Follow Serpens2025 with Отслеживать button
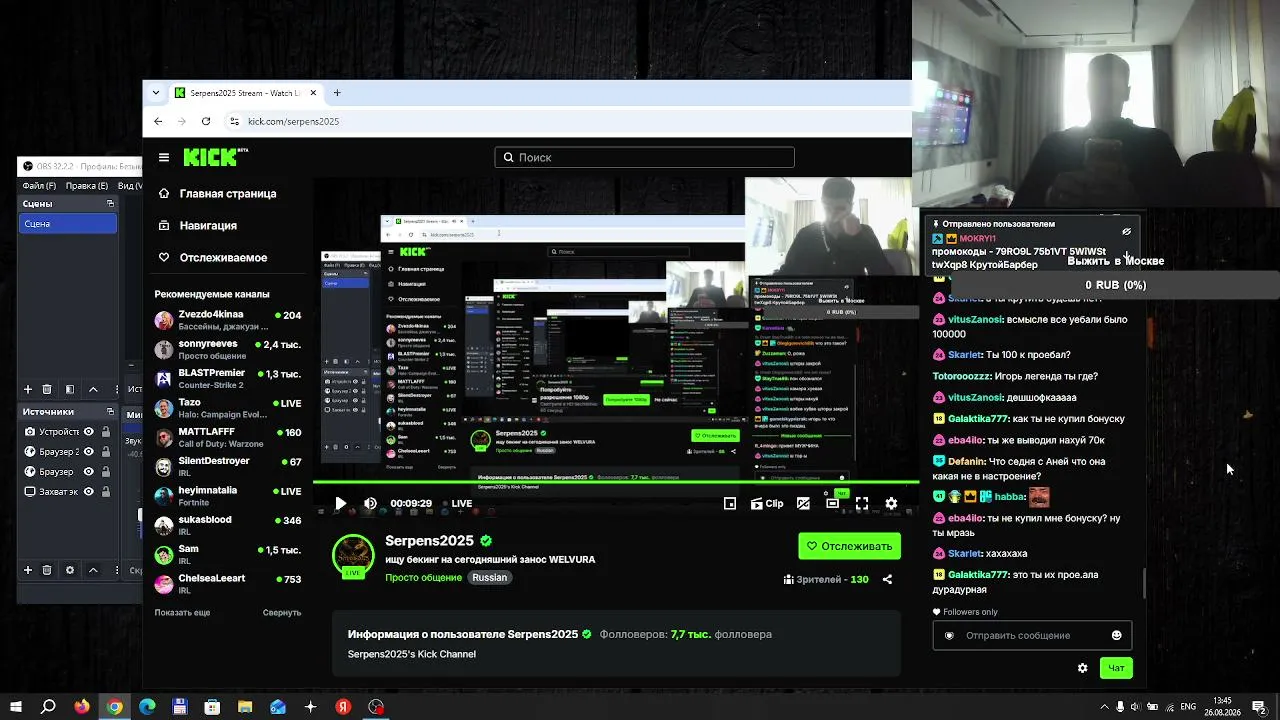 [x=850, y=546]
